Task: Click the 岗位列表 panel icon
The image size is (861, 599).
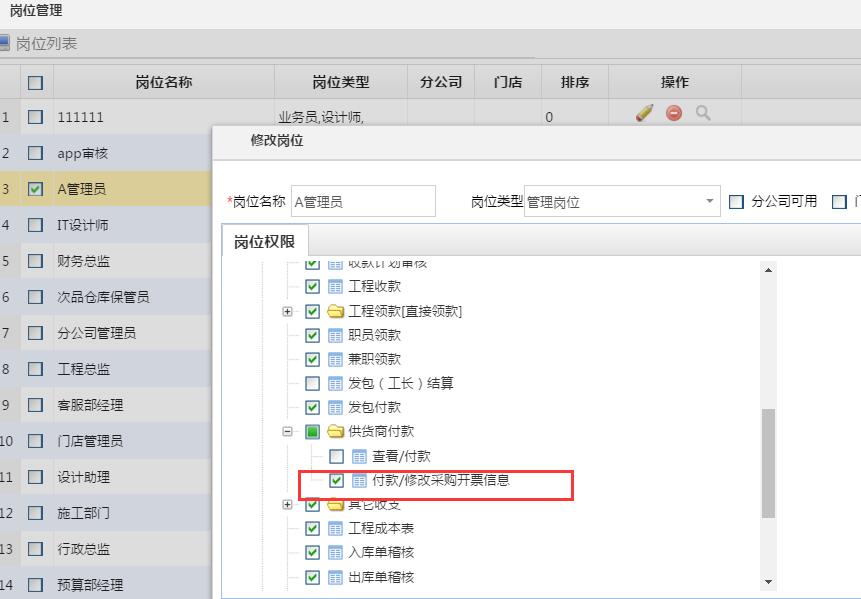Action: 5,43
